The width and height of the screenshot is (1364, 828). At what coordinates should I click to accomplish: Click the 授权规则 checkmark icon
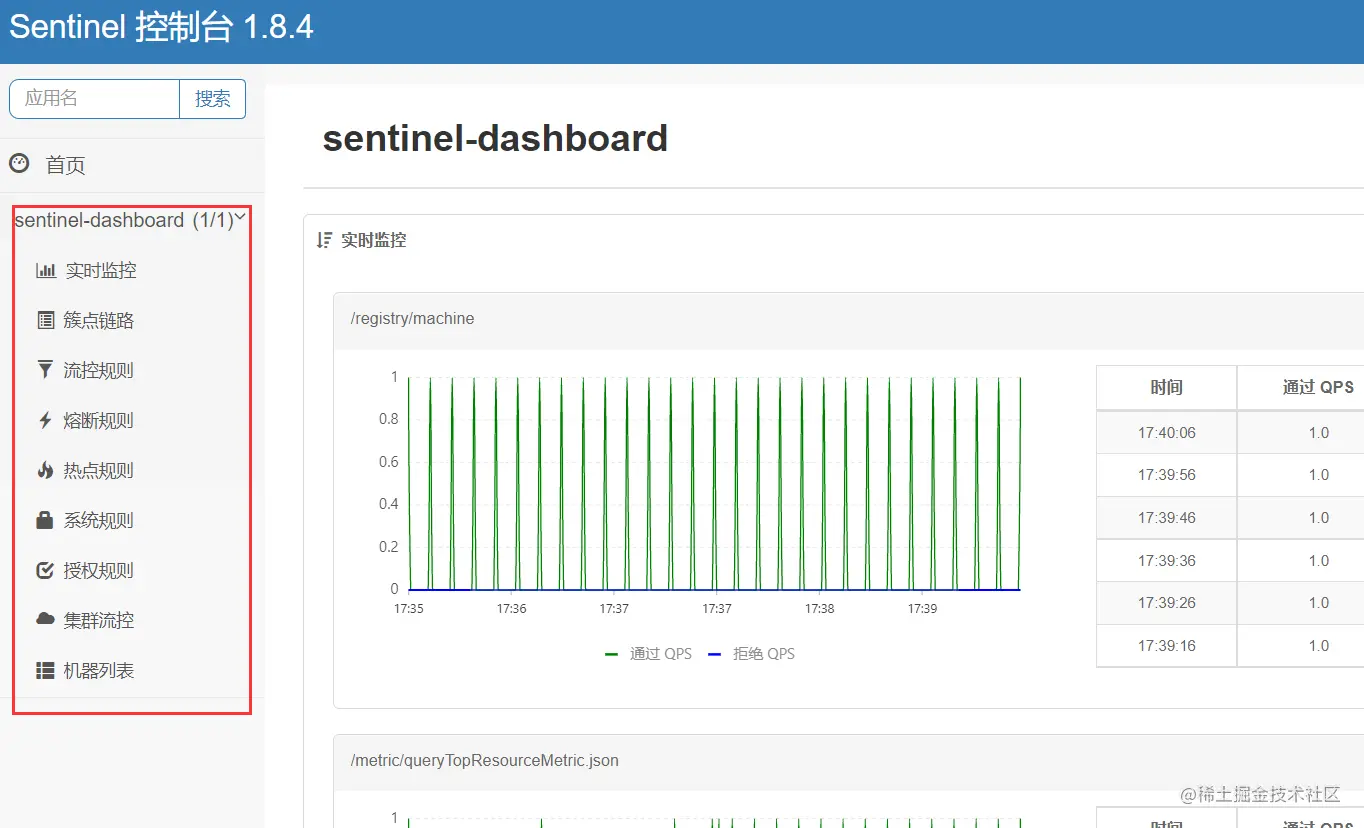point(45,570)
